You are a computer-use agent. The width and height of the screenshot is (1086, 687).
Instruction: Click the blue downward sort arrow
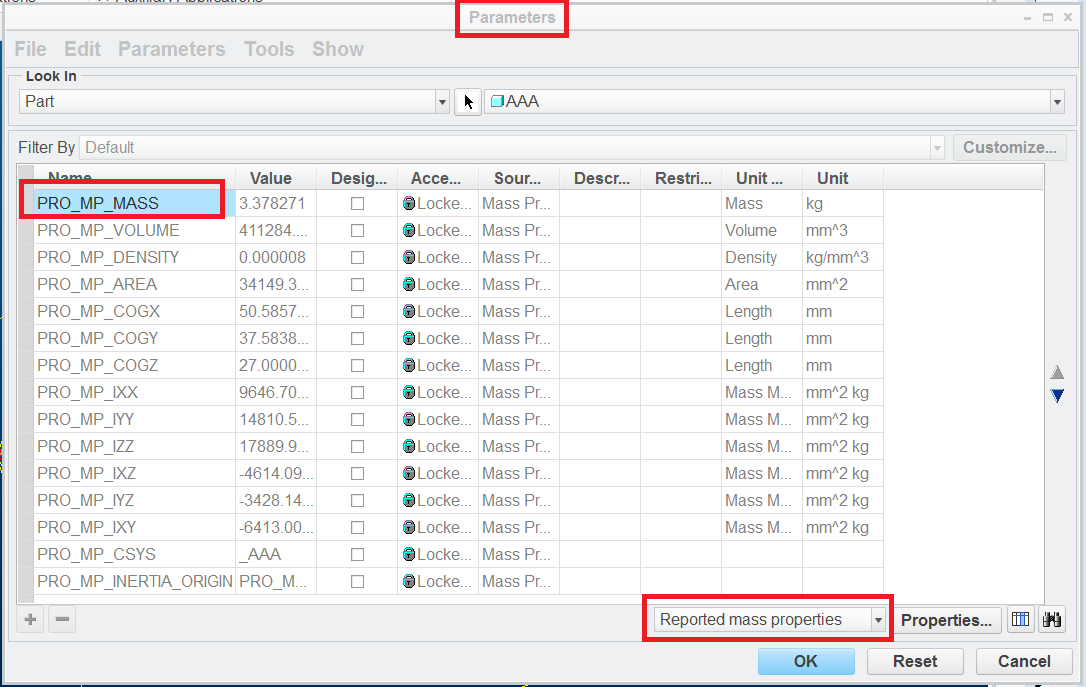[x=1058, y=396]
